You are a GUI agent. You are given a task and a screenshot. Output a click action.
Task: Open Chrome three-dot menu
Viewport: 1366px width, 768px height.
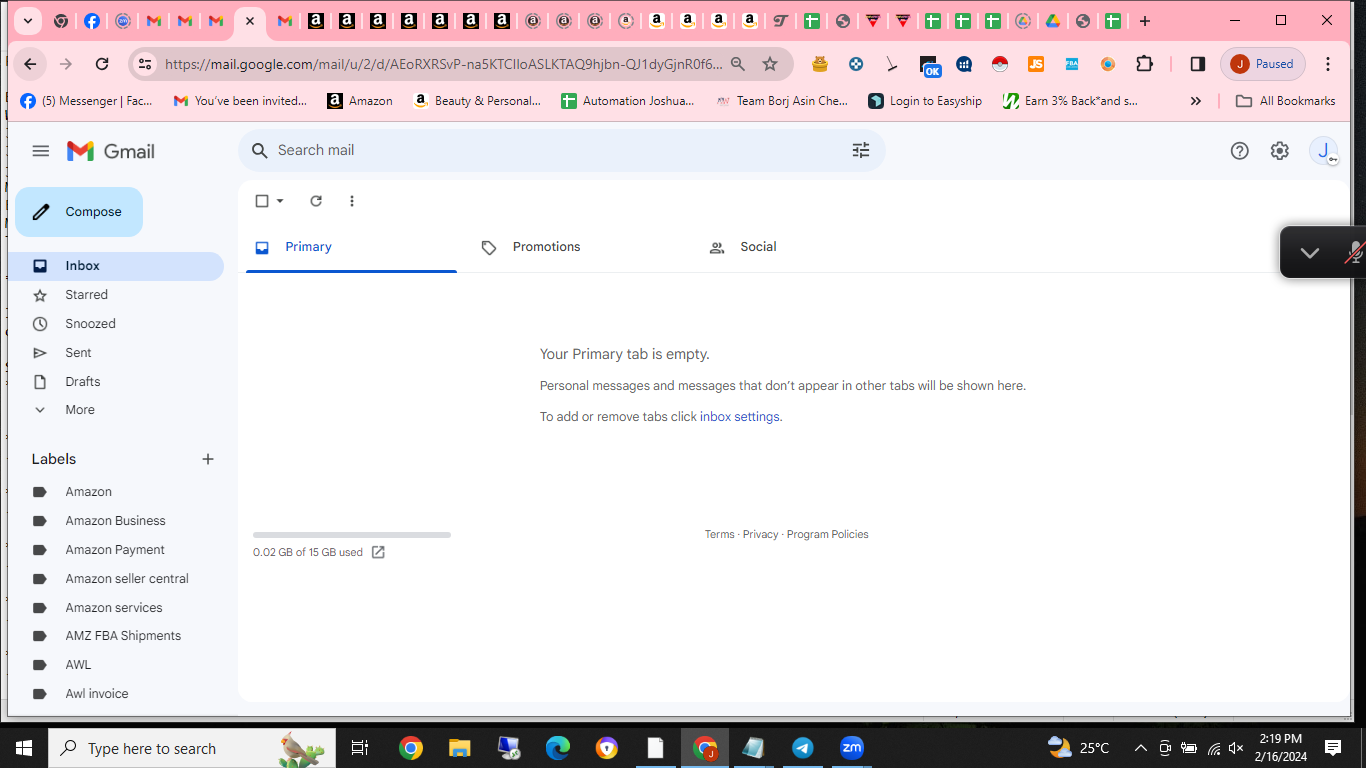coord(1328,64)
